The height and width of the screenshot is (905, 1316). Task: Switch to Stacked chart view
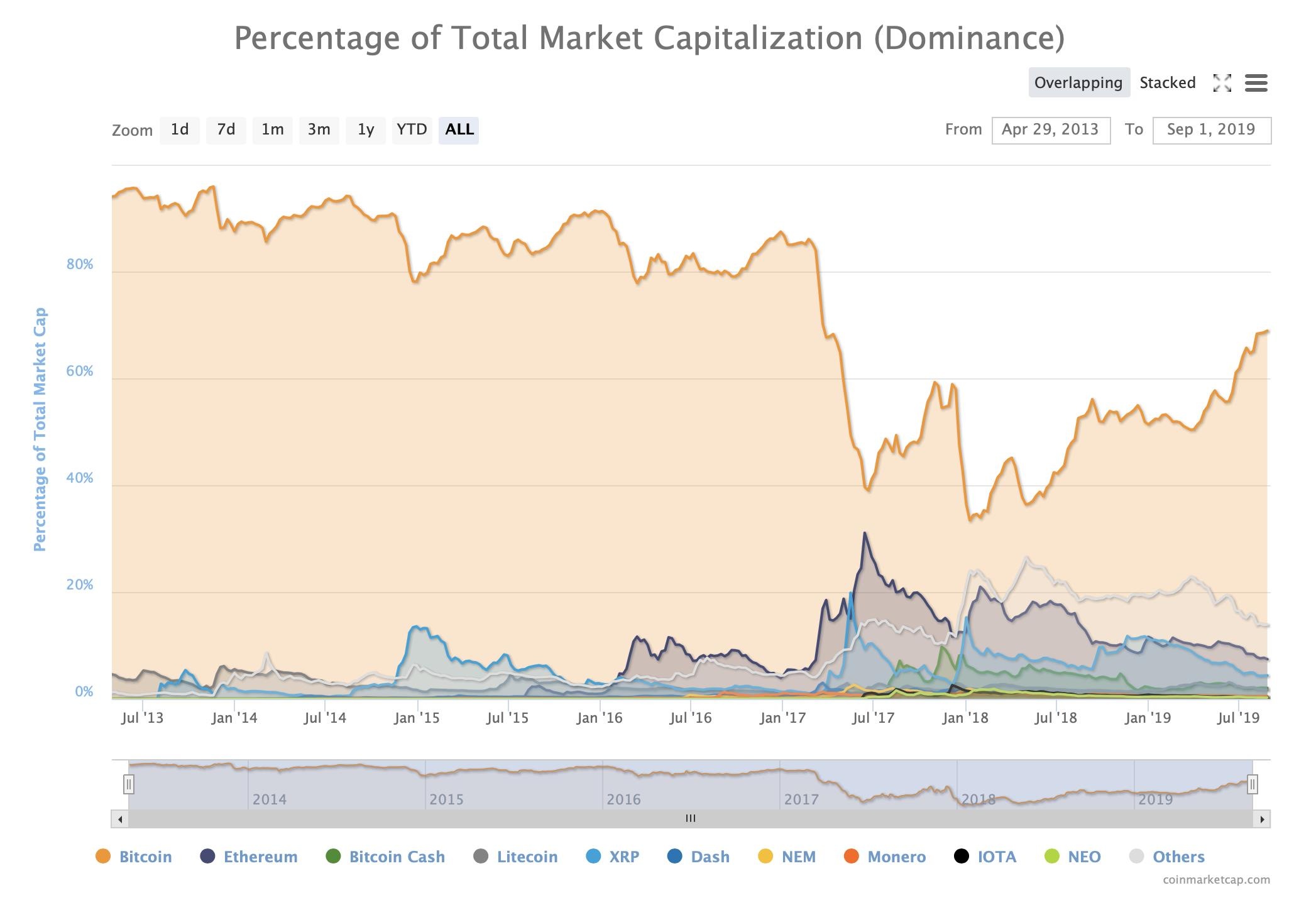point(1167,83)
